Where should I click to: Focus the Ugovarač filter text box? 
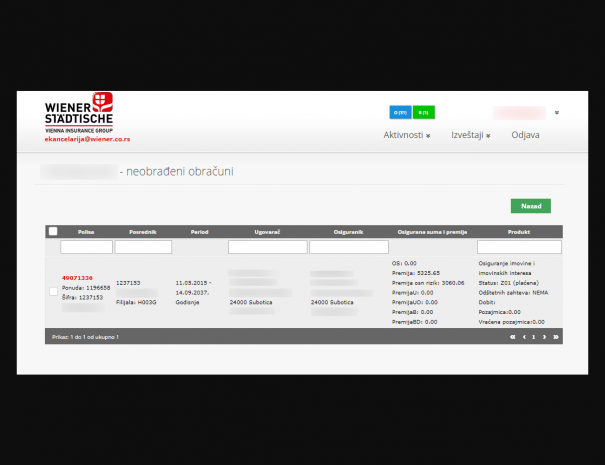pos(267,246)
